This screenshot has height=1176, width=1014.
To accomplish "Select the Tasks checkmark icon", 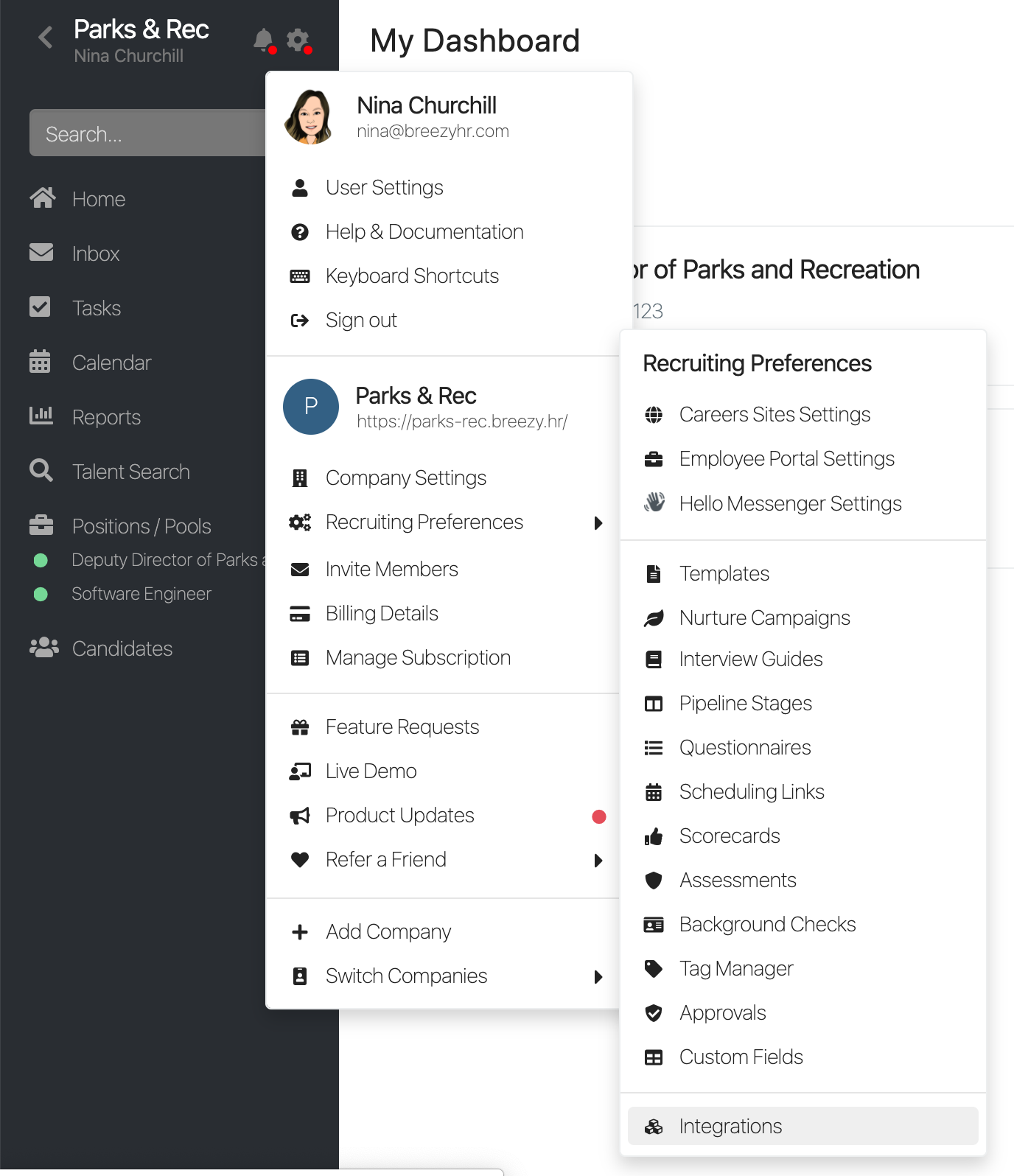I will (41, 307).
